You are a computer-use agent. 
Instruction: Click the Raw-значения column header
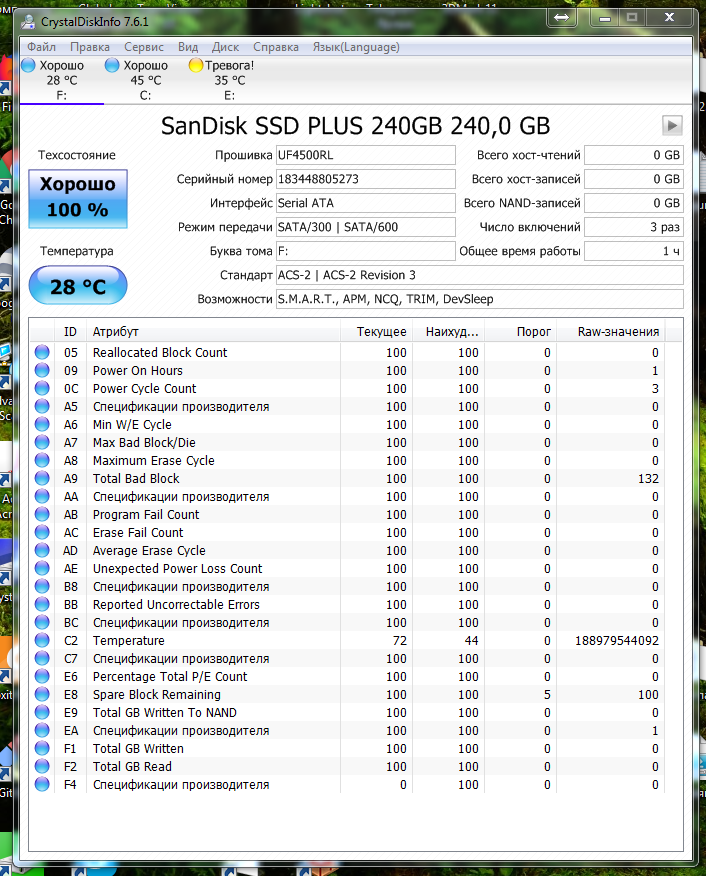[611, 332]
